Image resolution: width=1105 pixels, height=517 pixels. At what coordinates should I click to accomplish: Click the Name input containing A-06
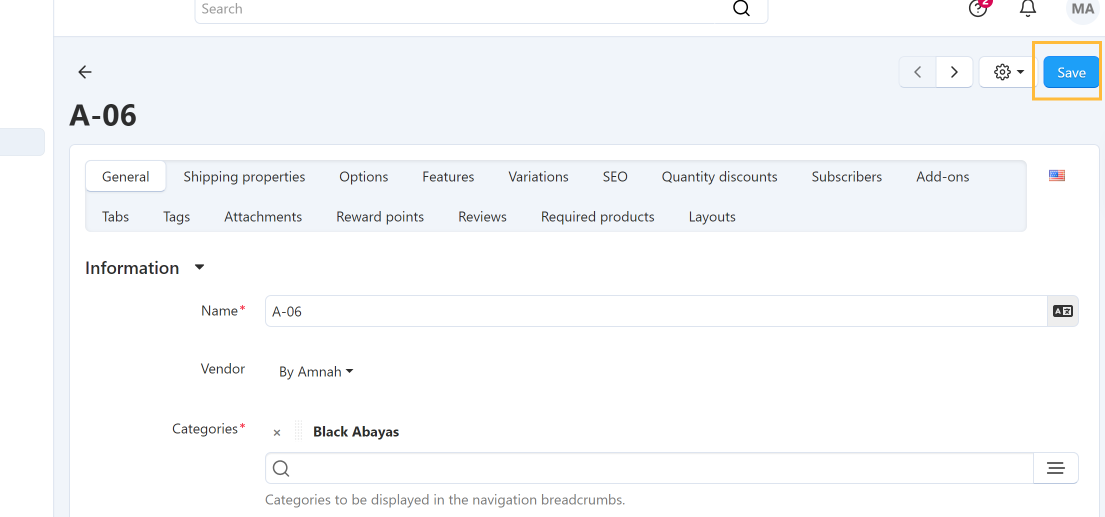click(x=656, y=311)
